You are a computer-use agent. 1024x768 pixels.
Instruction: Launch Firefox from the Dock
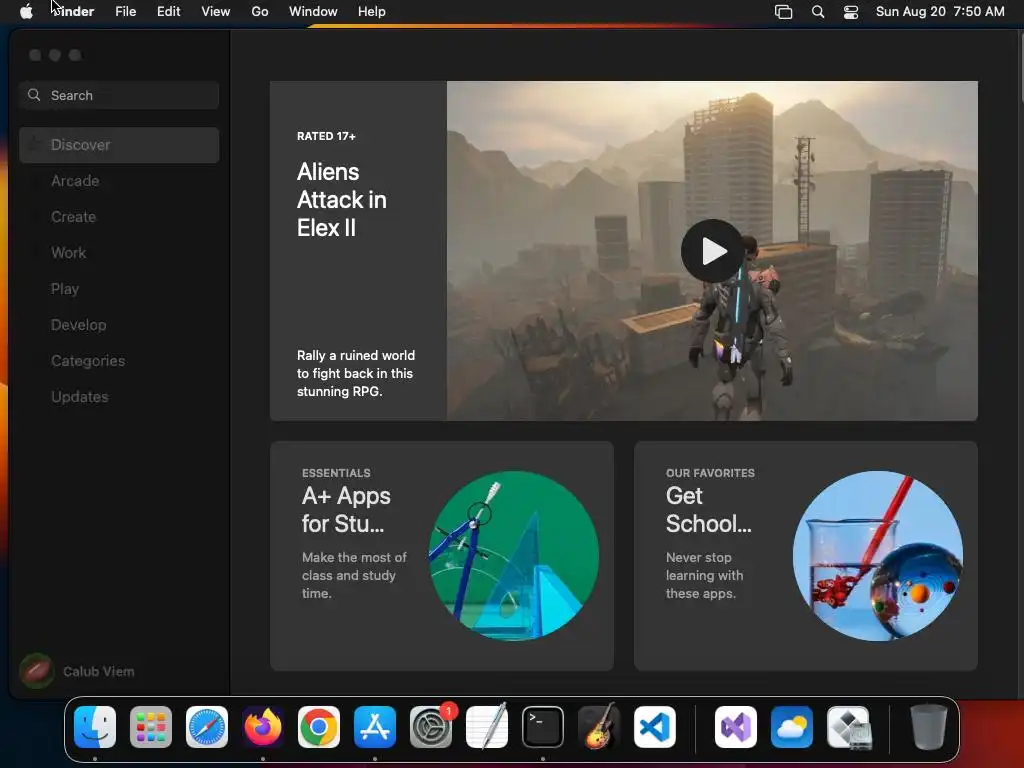pyautogui.click(x=263, y=727)
